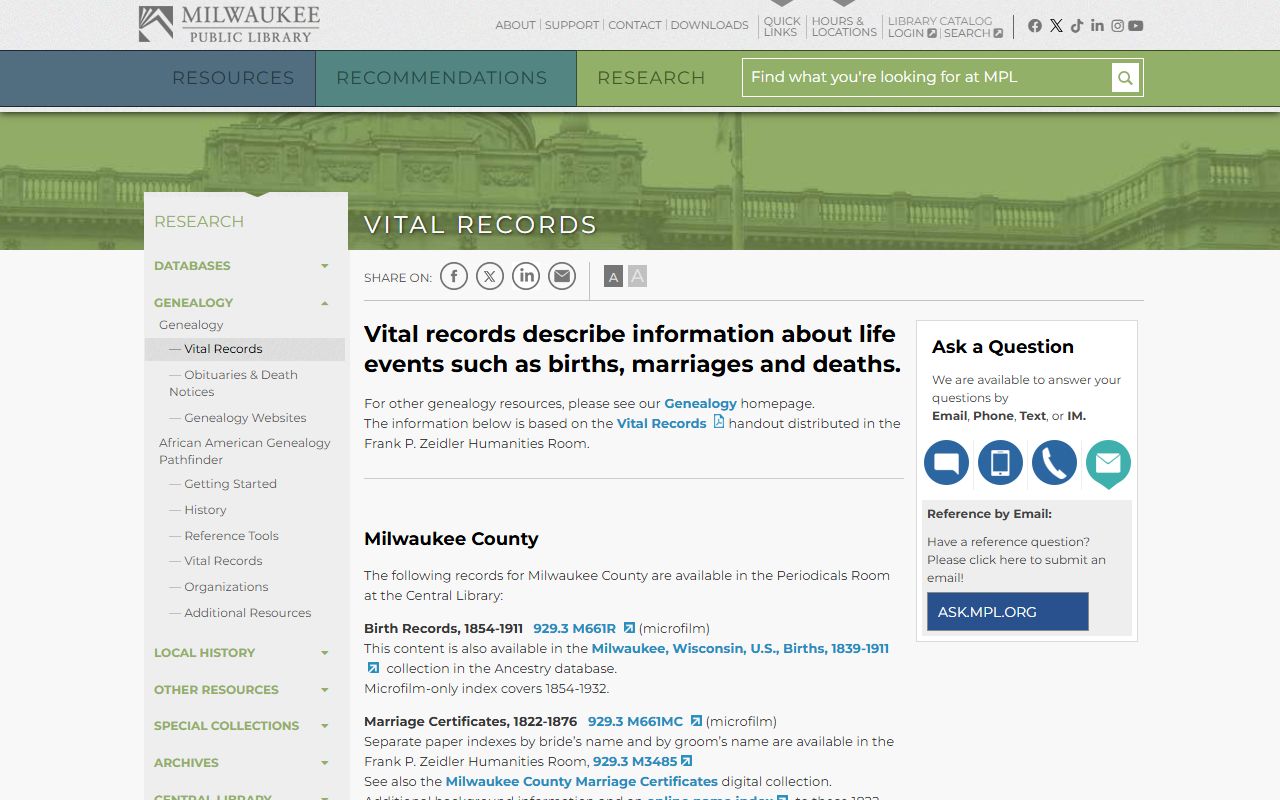Viewport: 1280px width, 800px height.
Task: Share this page by email
Action: pyautogui.click(x=562, y=276)
